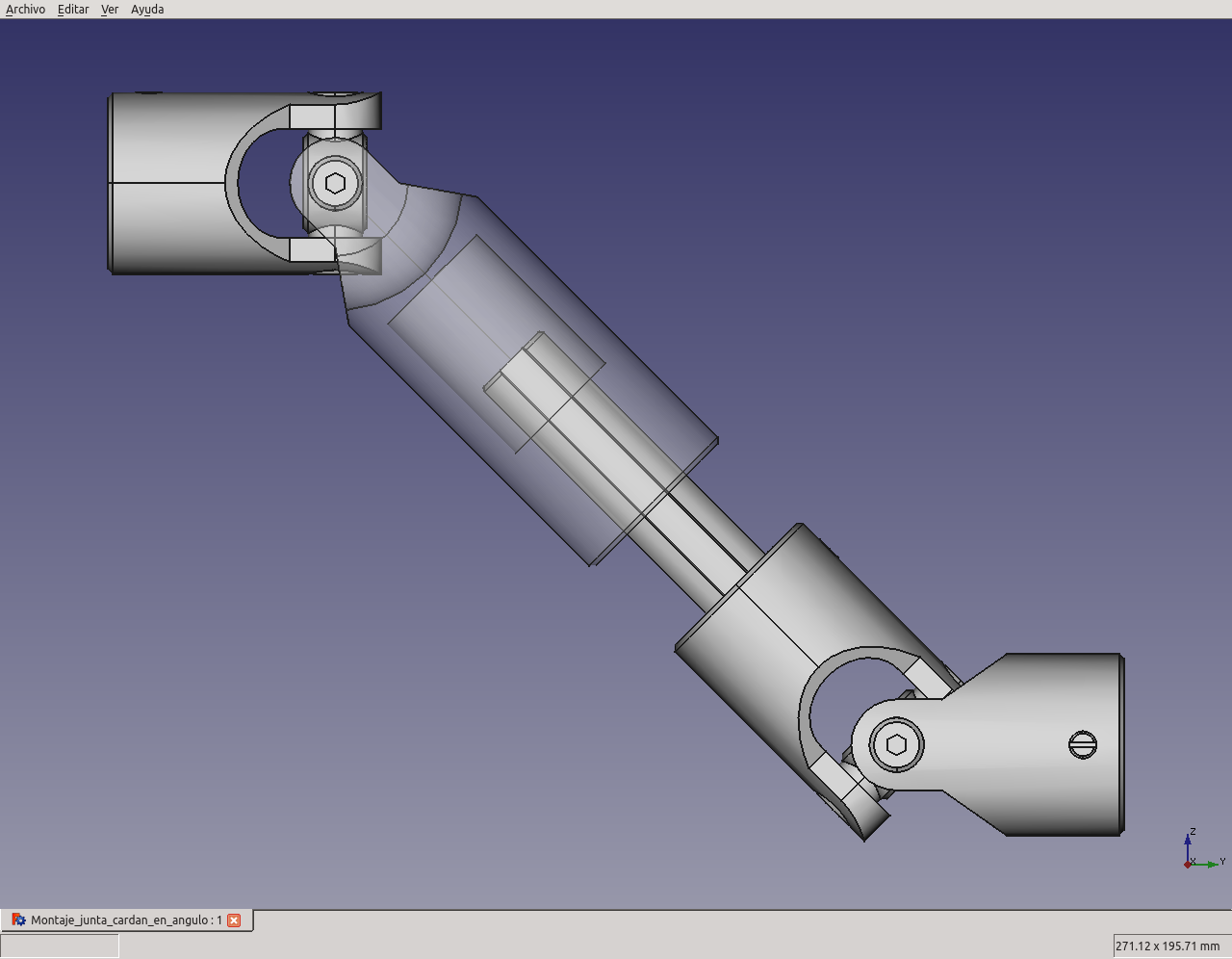Select the hex socket screw on the upper joint
The height and width of the screenshot is (959, 1232).
tap(335, 183)
